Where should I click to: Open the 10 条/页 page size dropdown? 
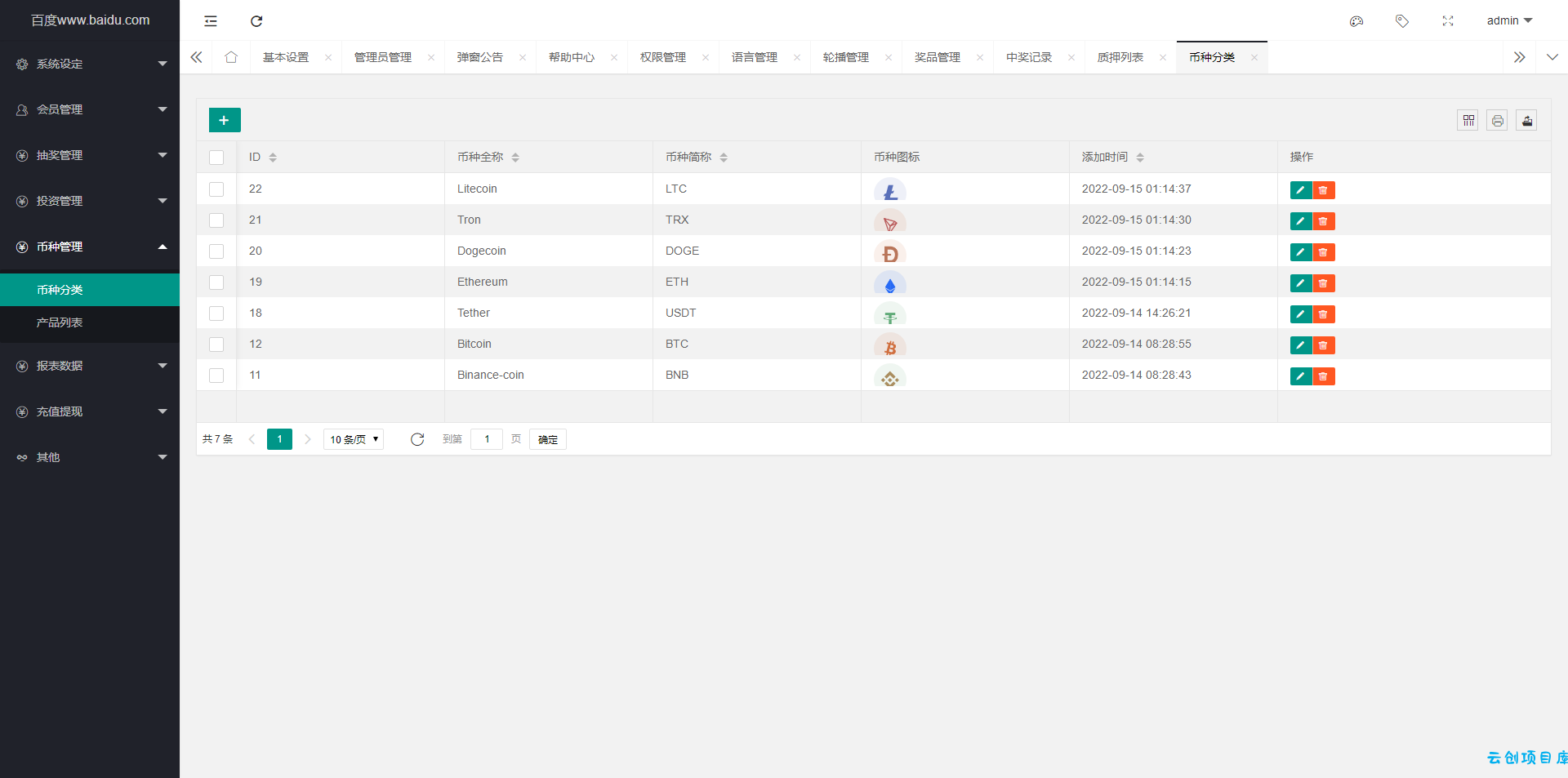[354, 439]
